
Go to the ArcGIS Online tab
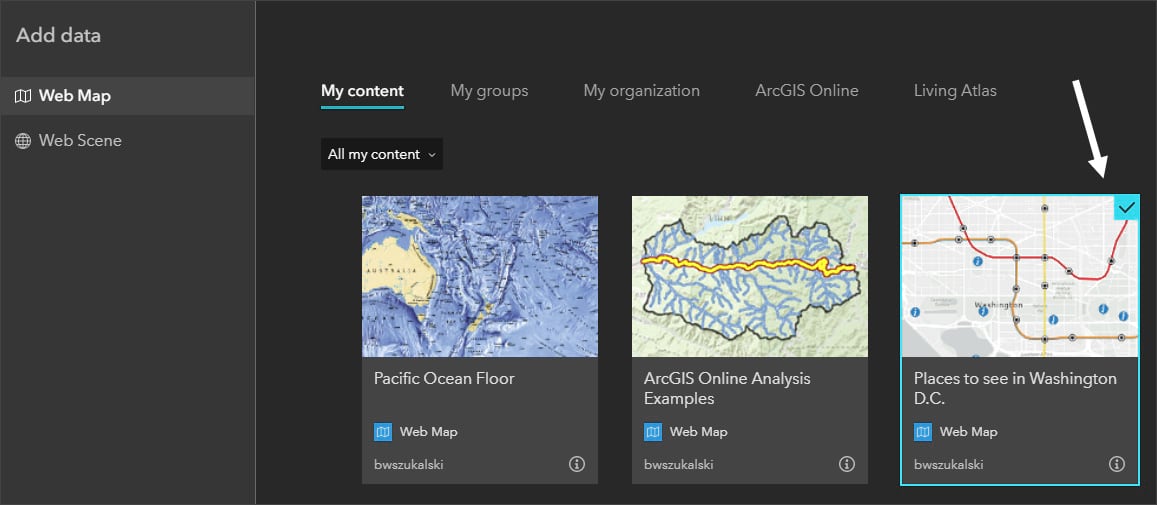coord(806,91)
